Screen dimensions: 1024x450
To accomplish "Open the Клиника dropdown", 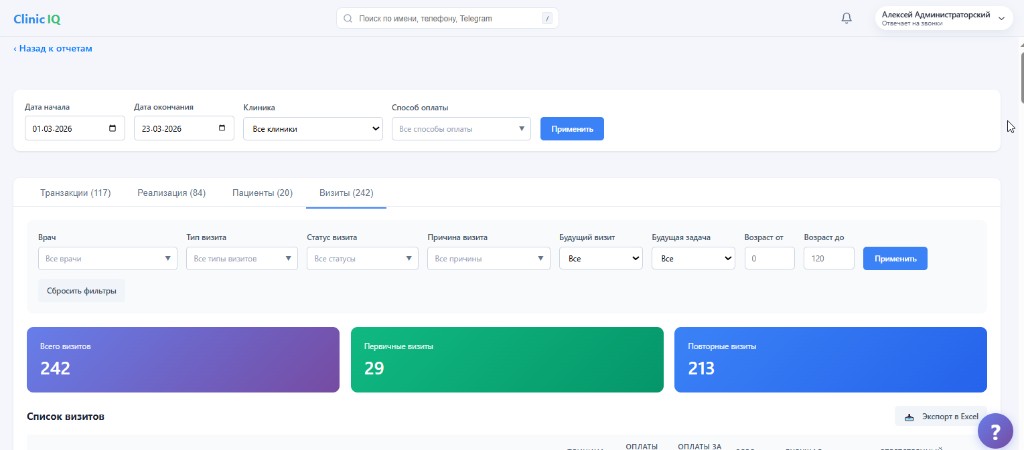I will point(313,129).
